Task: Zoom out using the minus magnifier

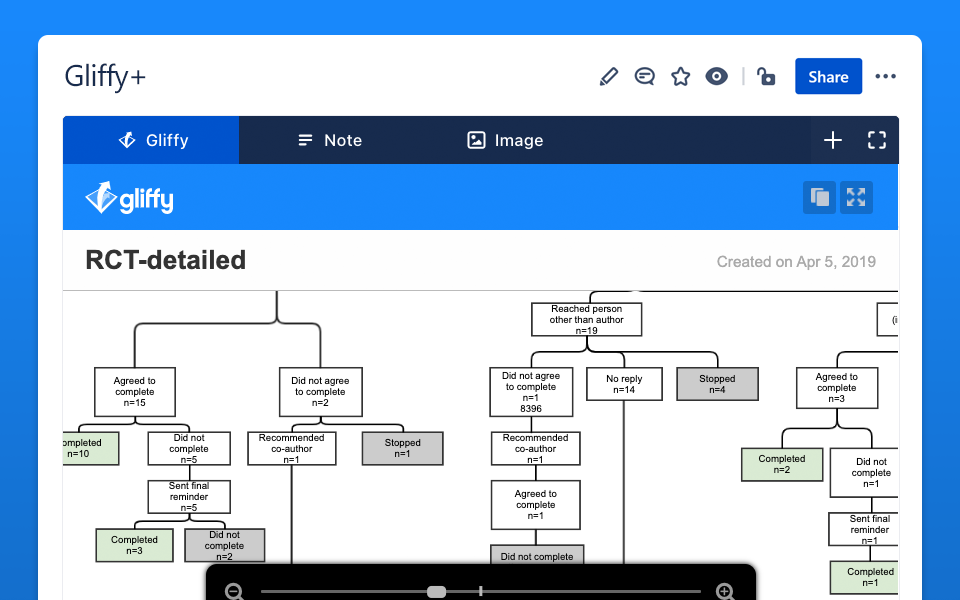Action: coord(235,592)
